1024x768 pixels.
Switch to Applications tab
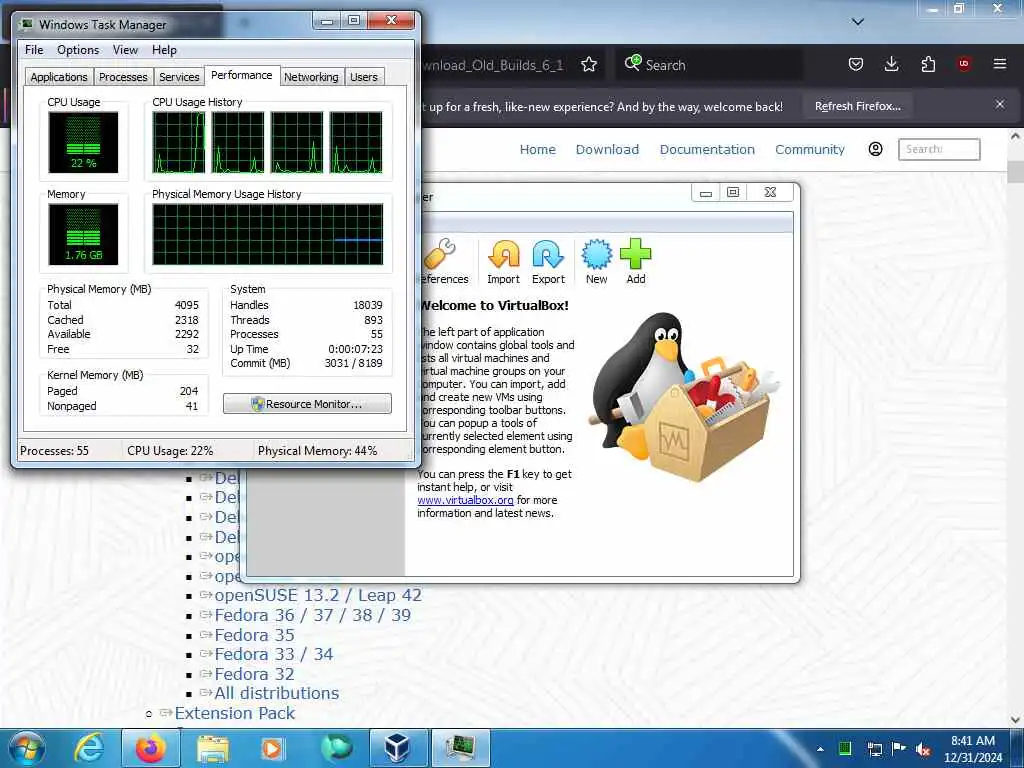click(59, 77)
